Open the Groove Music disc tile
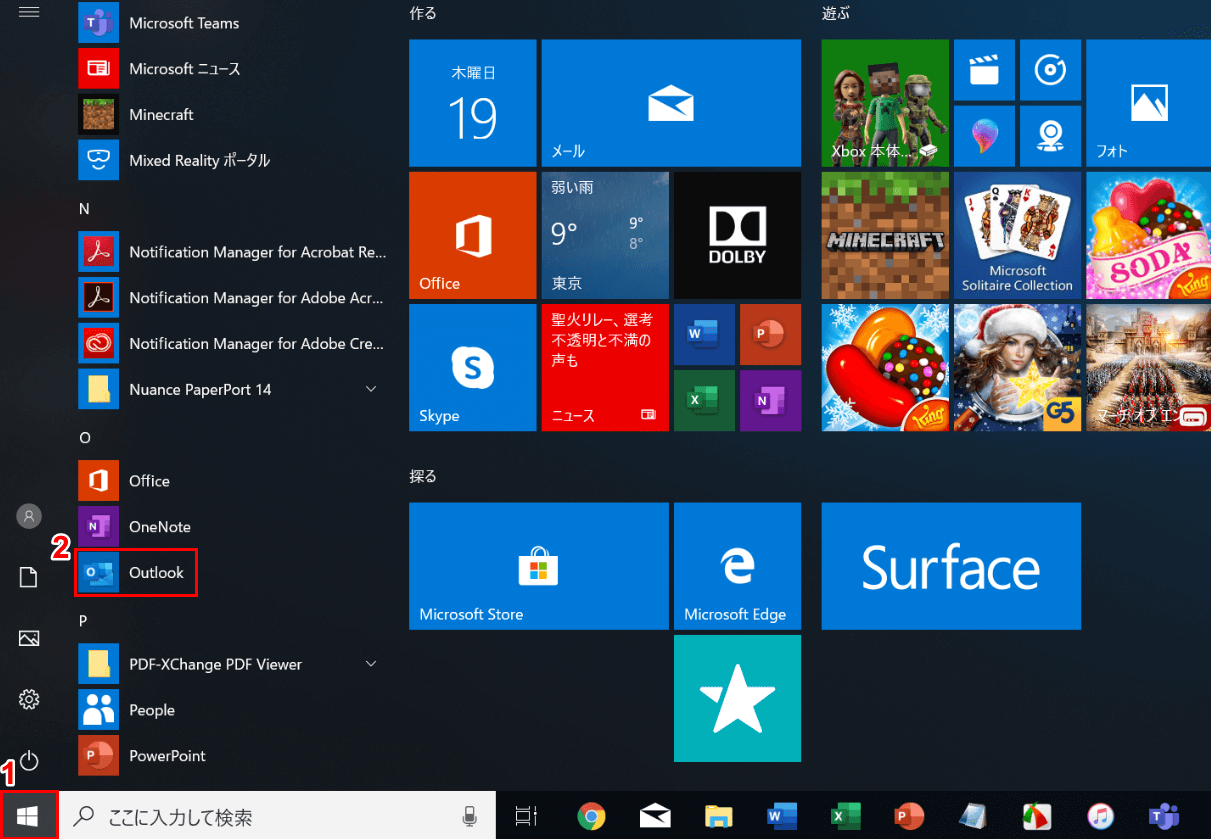The image size is (1211, 839). point(1050,70)
